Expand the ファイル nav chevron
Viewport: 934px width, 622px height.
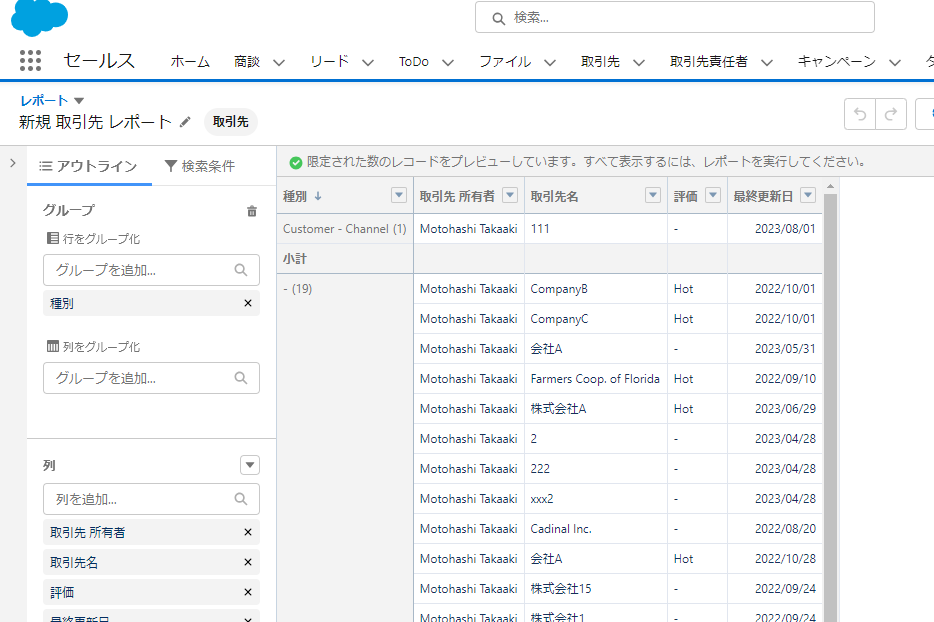(x=550, y=63)
